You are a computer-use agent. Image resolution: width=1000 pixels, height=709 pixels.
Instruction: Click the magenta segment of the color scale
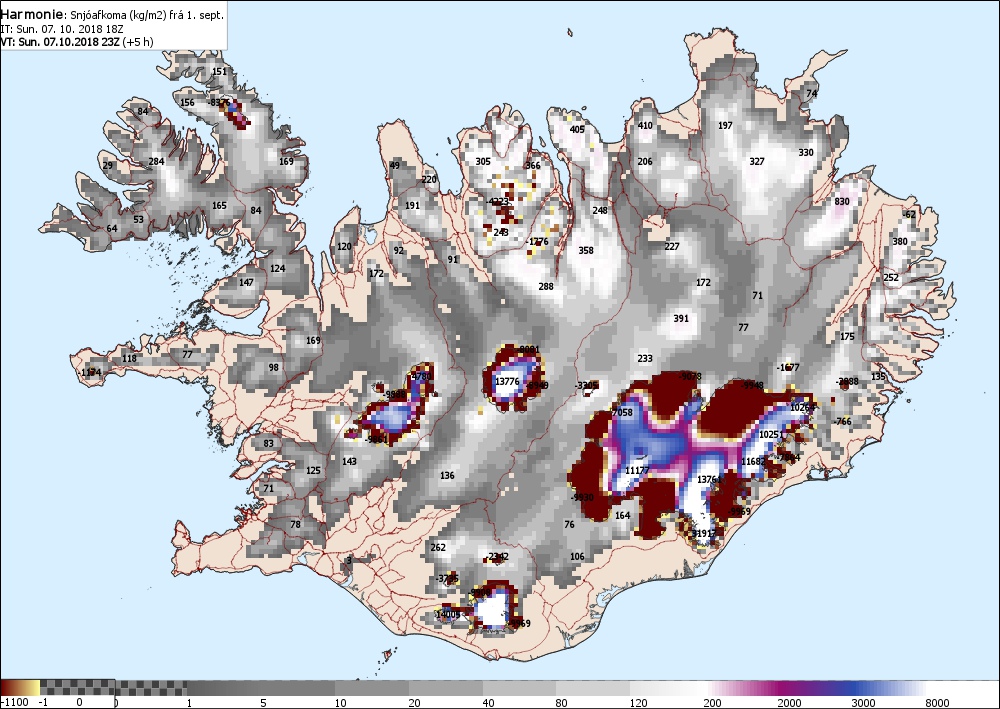tap(778, 687)
